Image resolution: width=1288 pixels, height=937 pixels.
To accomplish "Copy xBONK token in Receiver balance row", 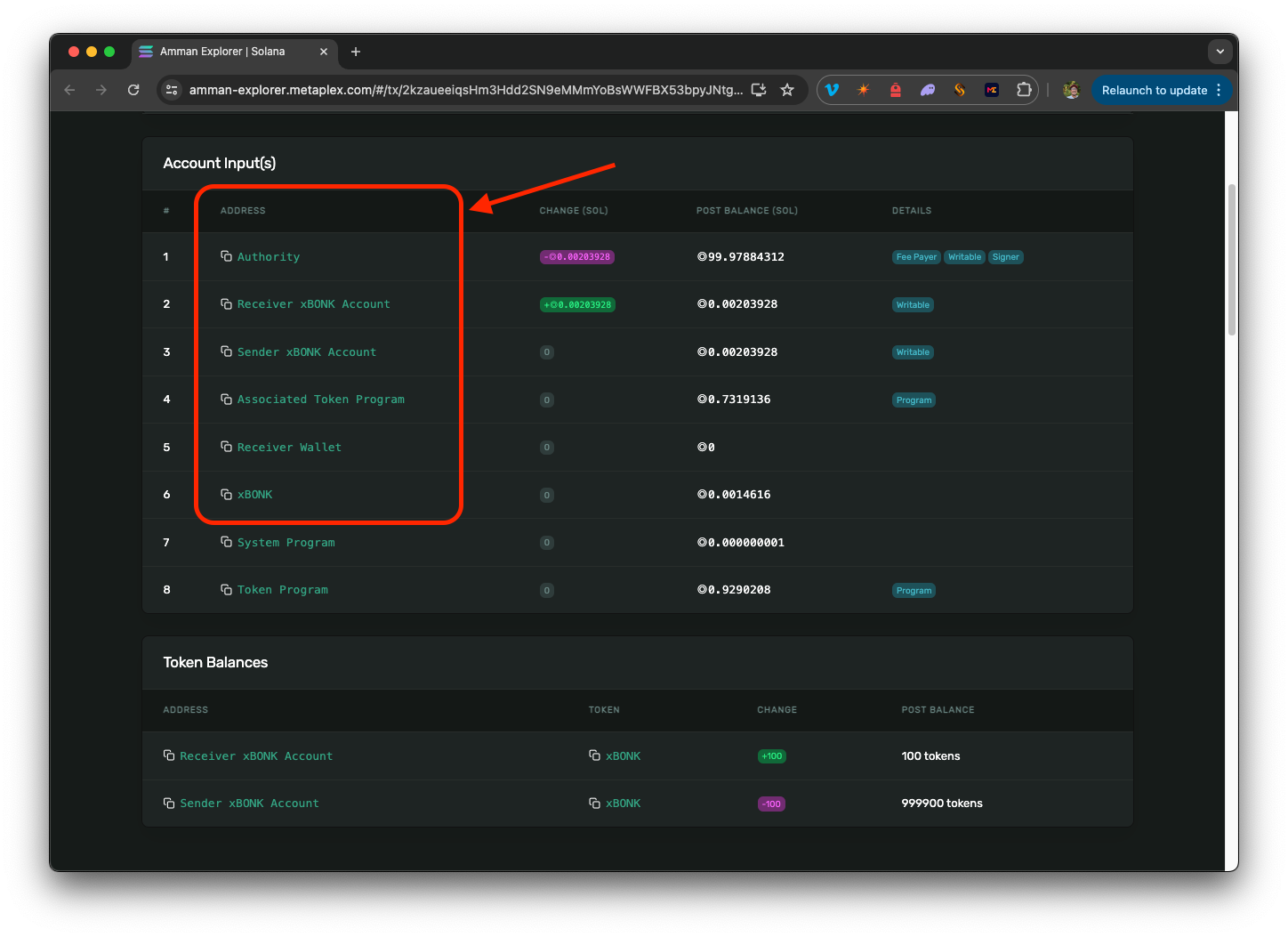I will 594,755.
